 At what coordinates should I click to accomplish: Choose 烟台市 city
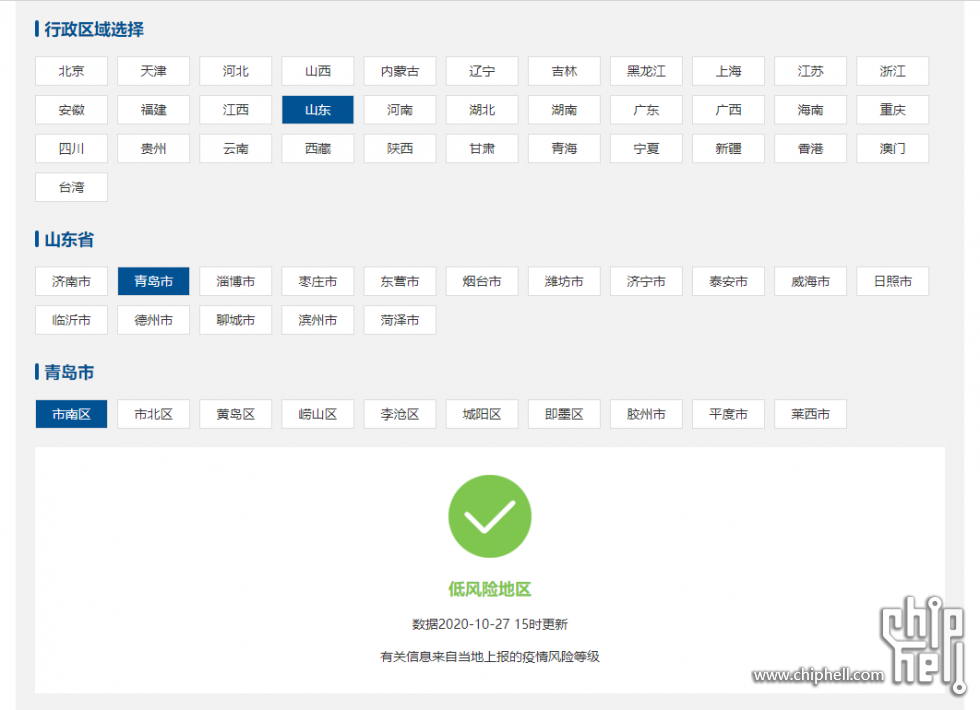tap(482, 281)
